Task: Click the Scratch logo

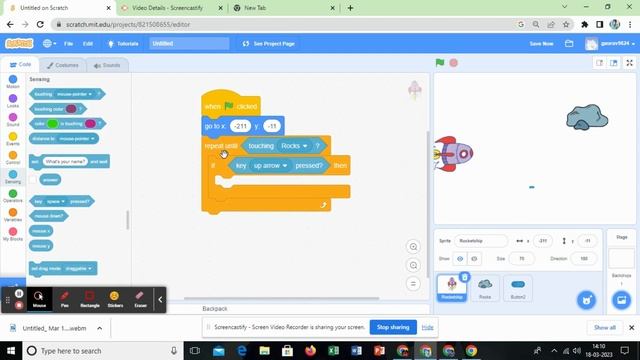Action: pyautogui.click(x=19, y=43)
